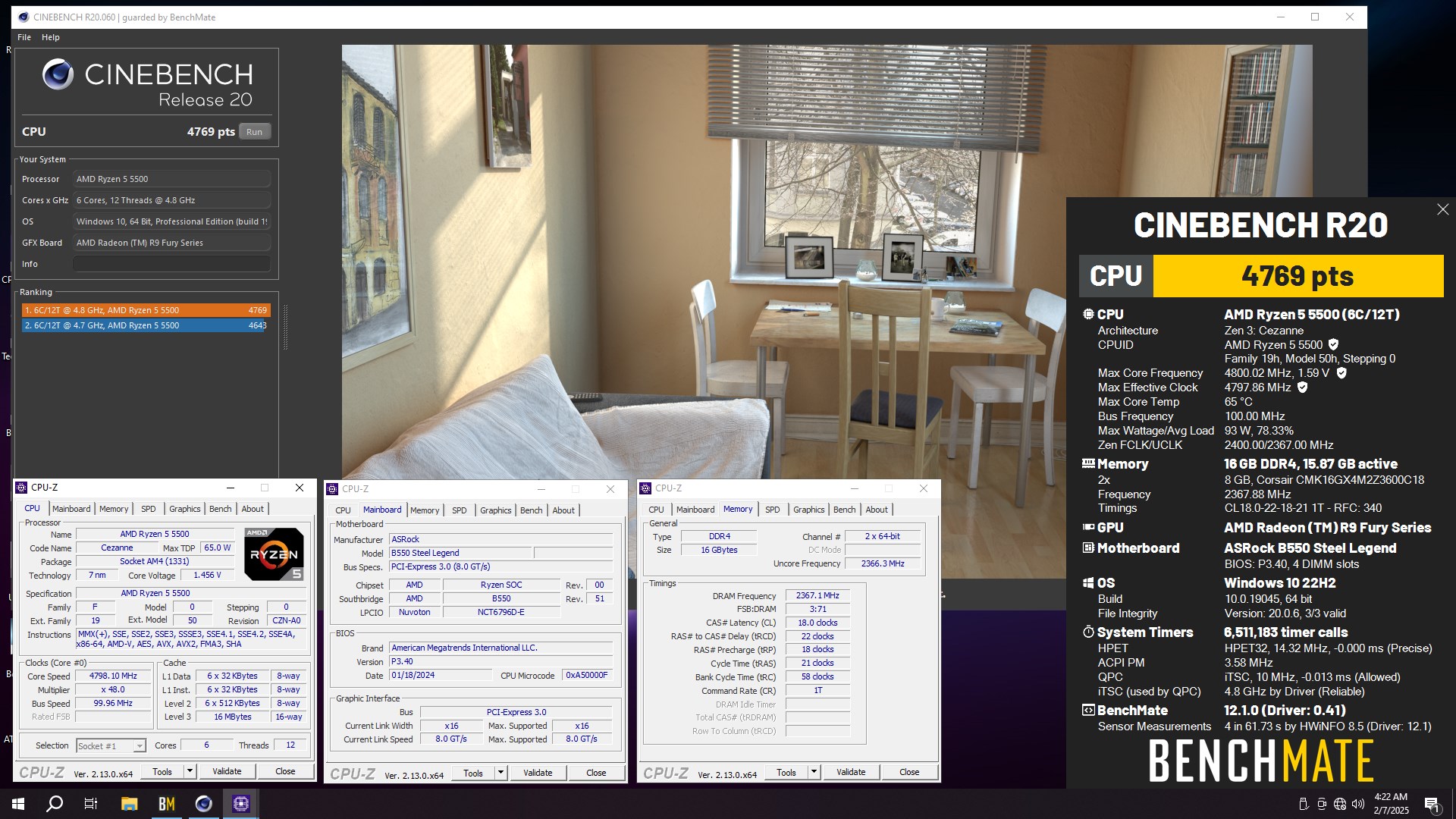
Task: Click Uncore Frequency value 2366.3 MHz
Action: click(883, 563)
